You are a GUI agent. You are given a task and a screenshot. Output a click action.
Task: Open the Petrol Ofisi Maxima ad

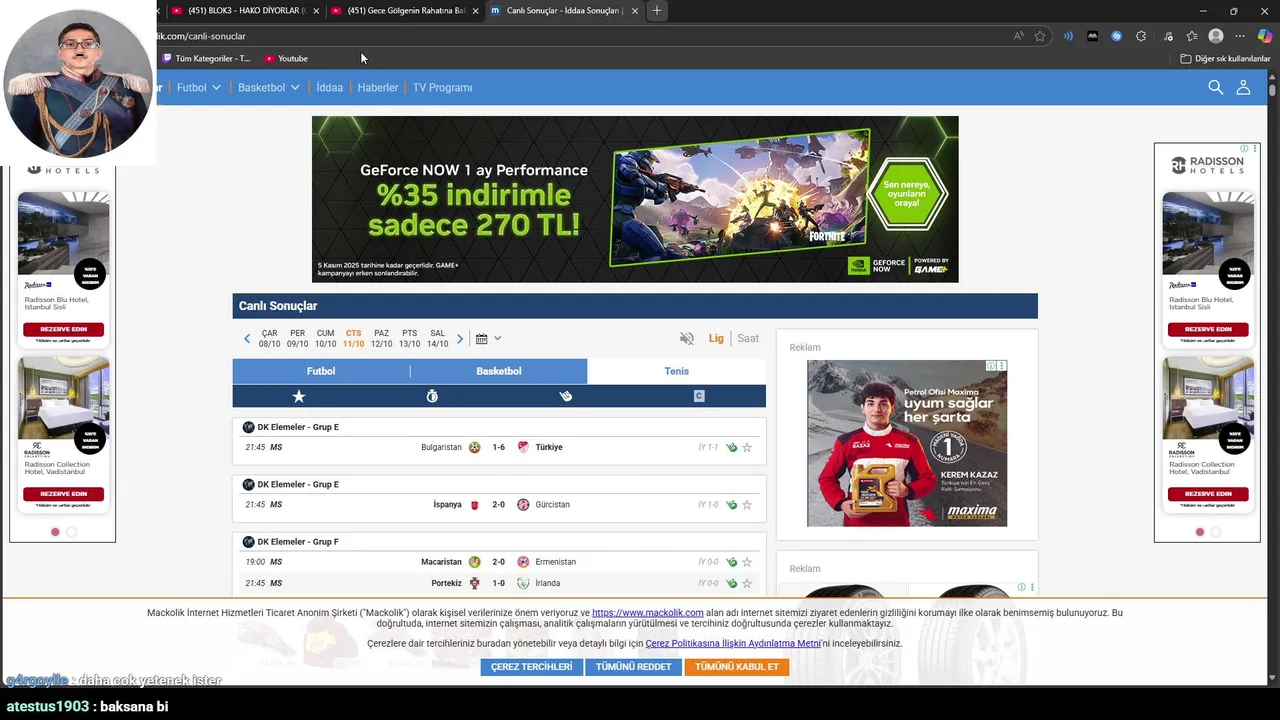click(907, 443)
